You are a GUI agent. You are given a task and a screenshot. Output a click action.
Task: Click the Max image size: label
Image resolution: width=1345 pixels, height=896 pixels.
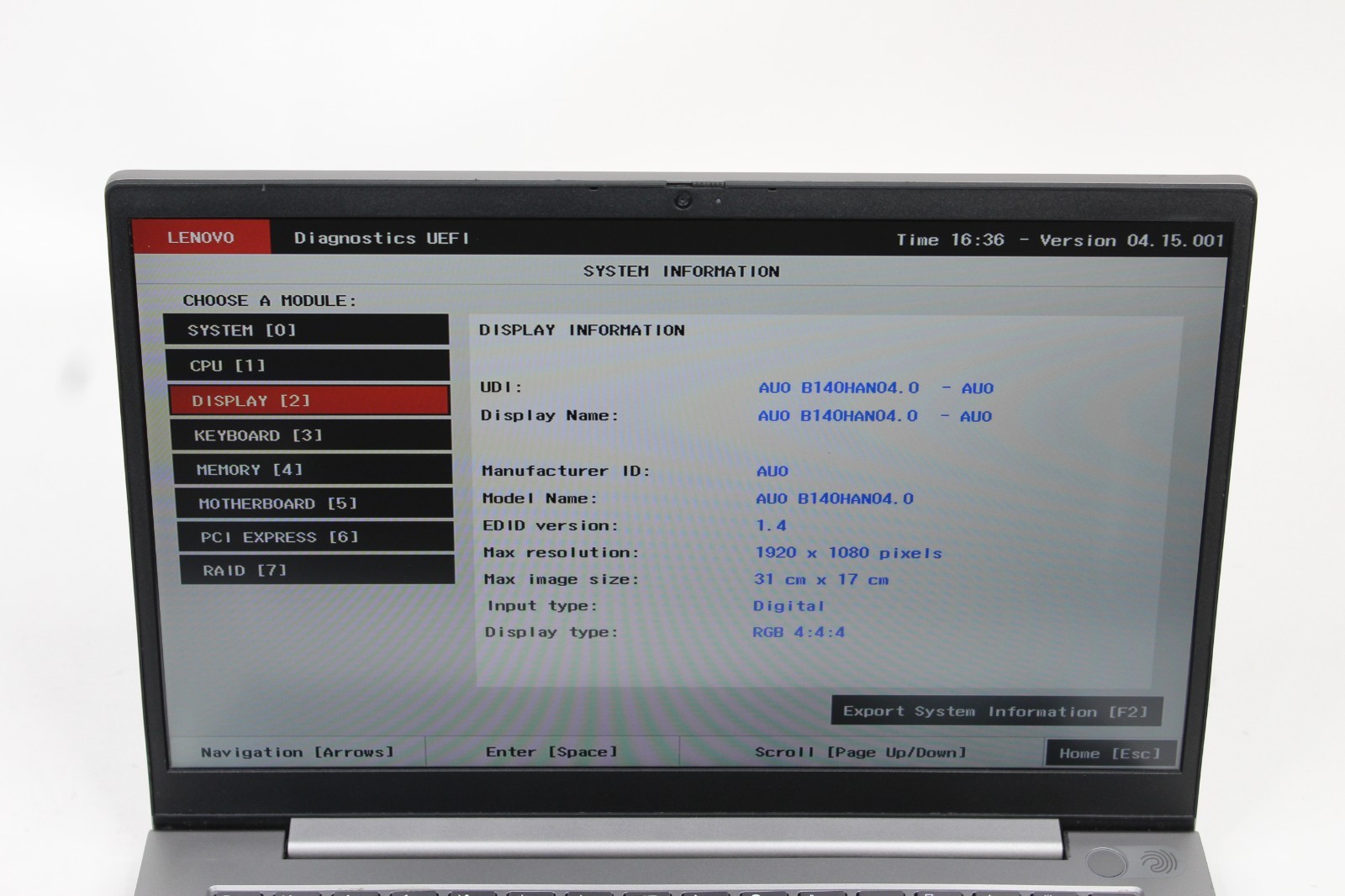pyautogui.click(x=562, y=579)
